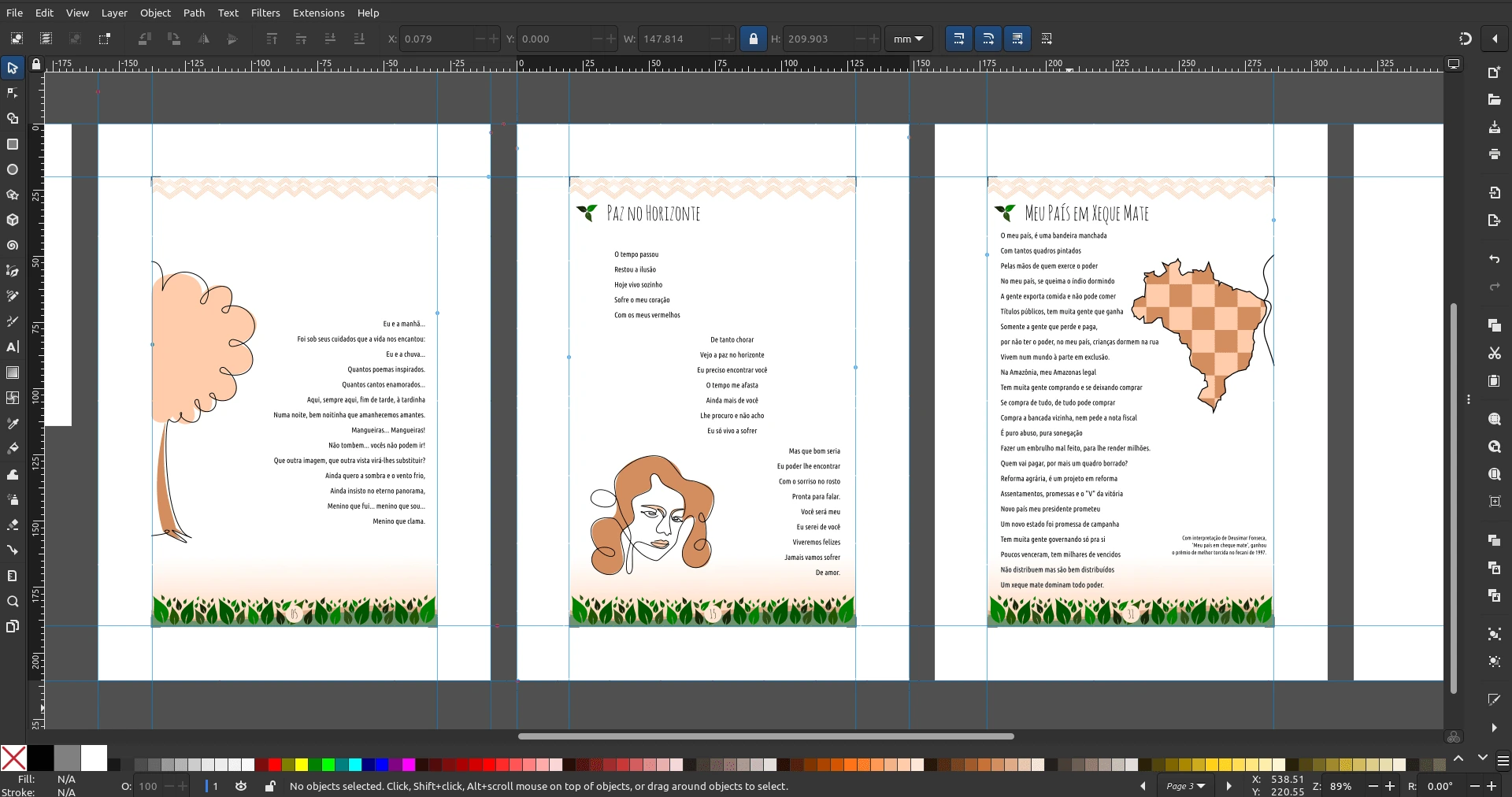Click the Export file icon
Image resolution: width=1512 pixels, height=797 pixels.
[1494, 220]
